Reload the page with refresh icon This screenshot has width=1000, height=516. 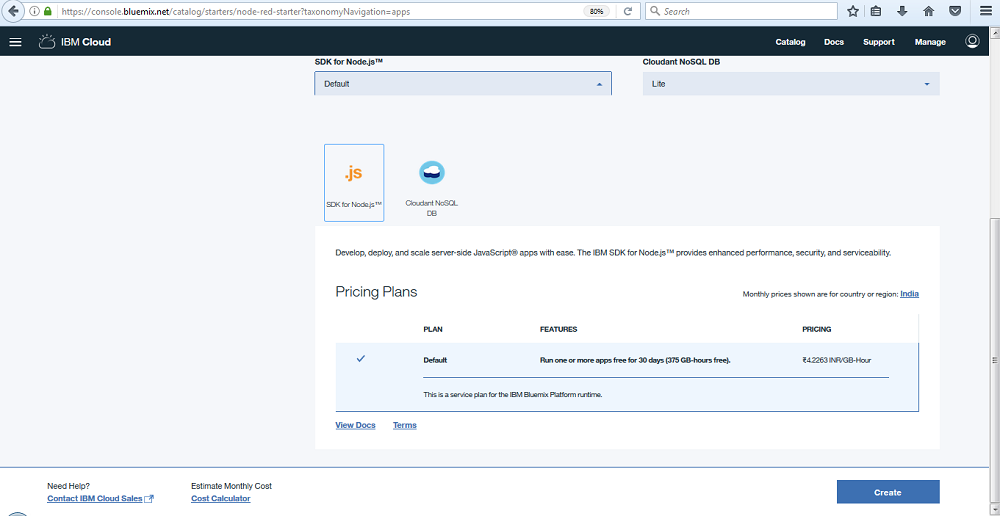[x=628, y=11]
